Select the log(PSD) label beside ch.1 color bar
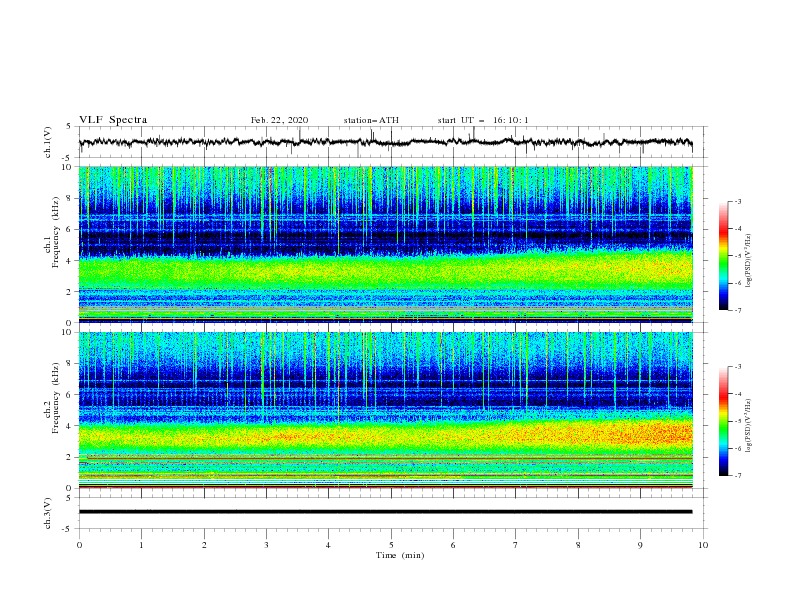 [x=749, y=261]
